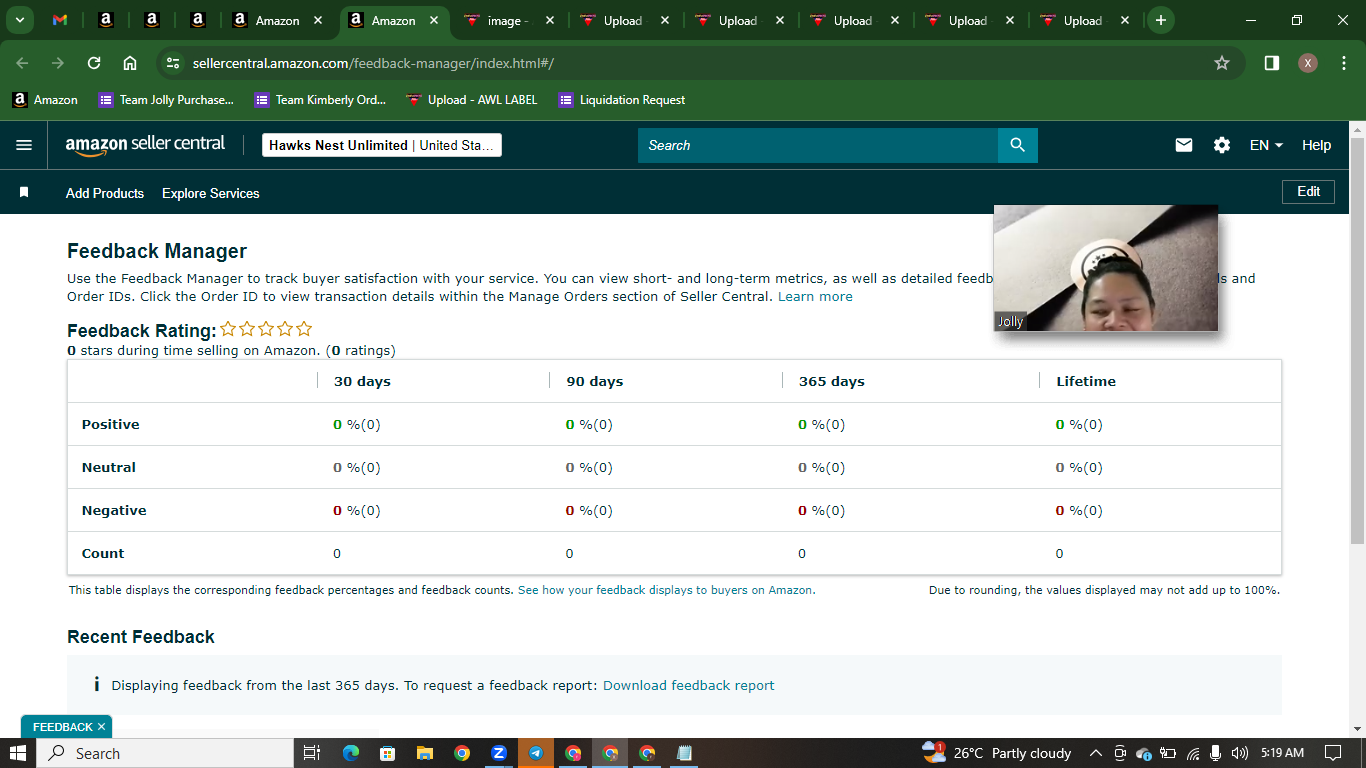Switch to the 'image' browser tab
This screenshot has width=1366, height=768.
tap(510, 20)
